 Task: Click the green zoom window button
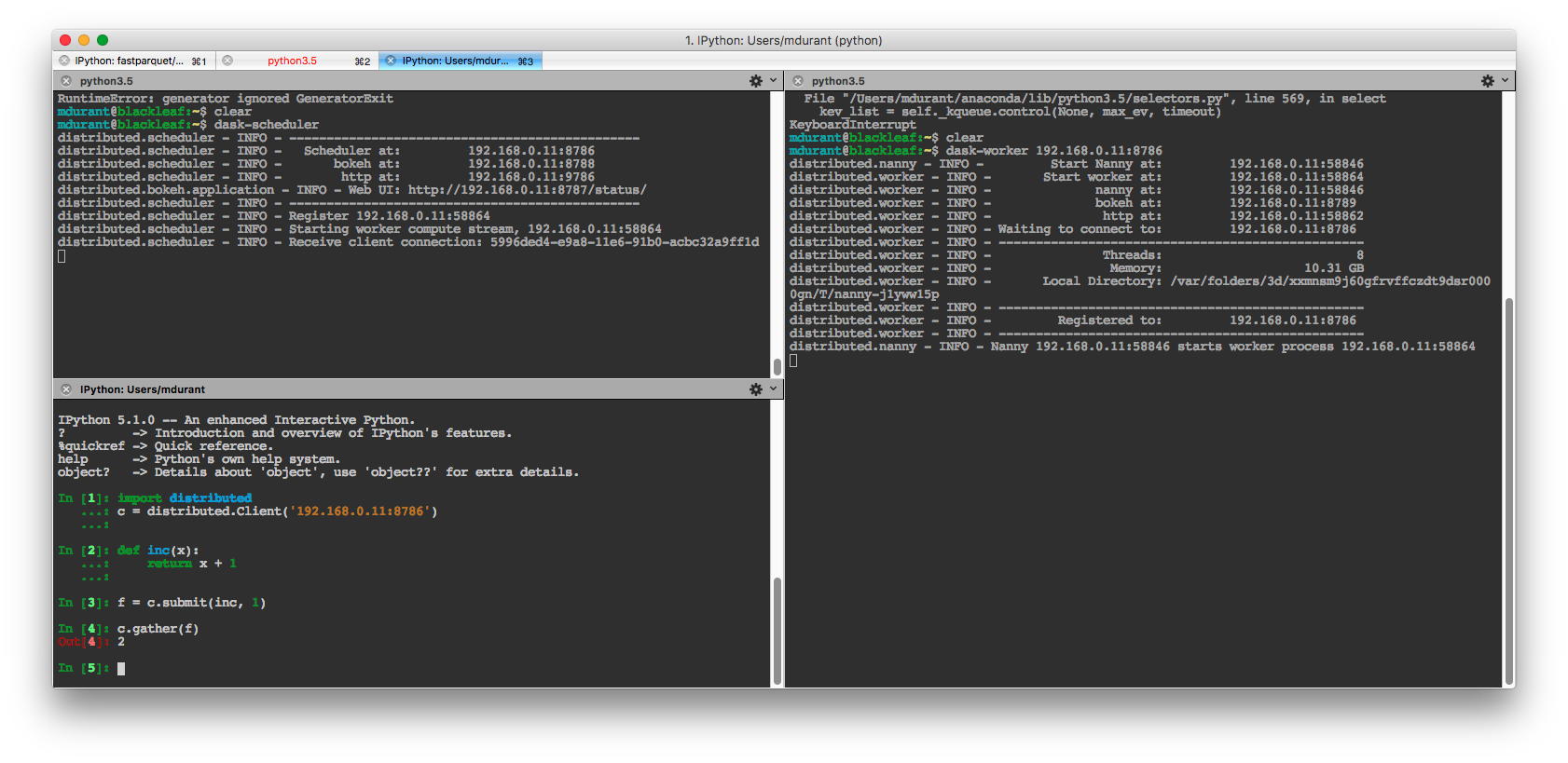point(103,40)
